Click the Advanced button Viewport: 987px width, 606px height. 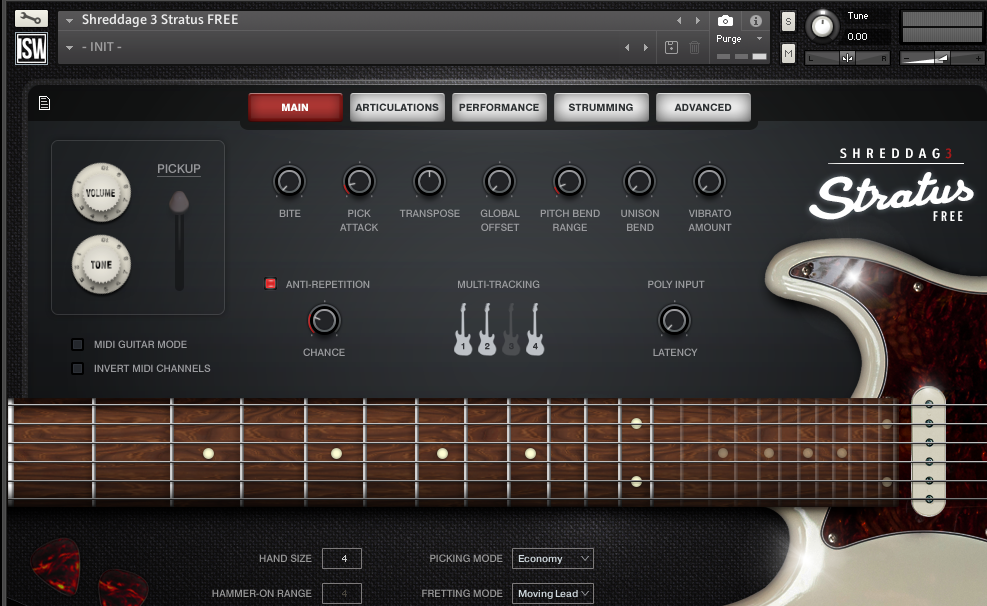pyautogui.click(x=702, y=108)
